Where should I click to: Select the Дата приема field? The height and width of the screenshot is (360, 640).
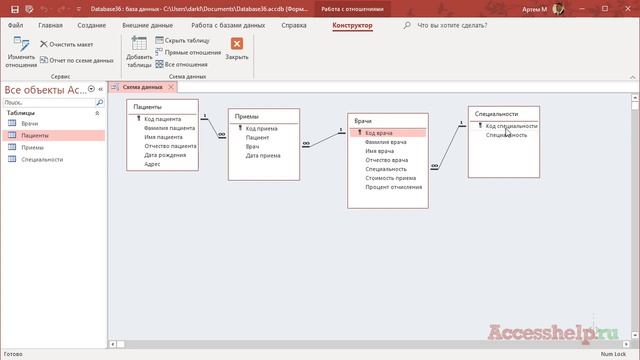(x=264, y=156)
